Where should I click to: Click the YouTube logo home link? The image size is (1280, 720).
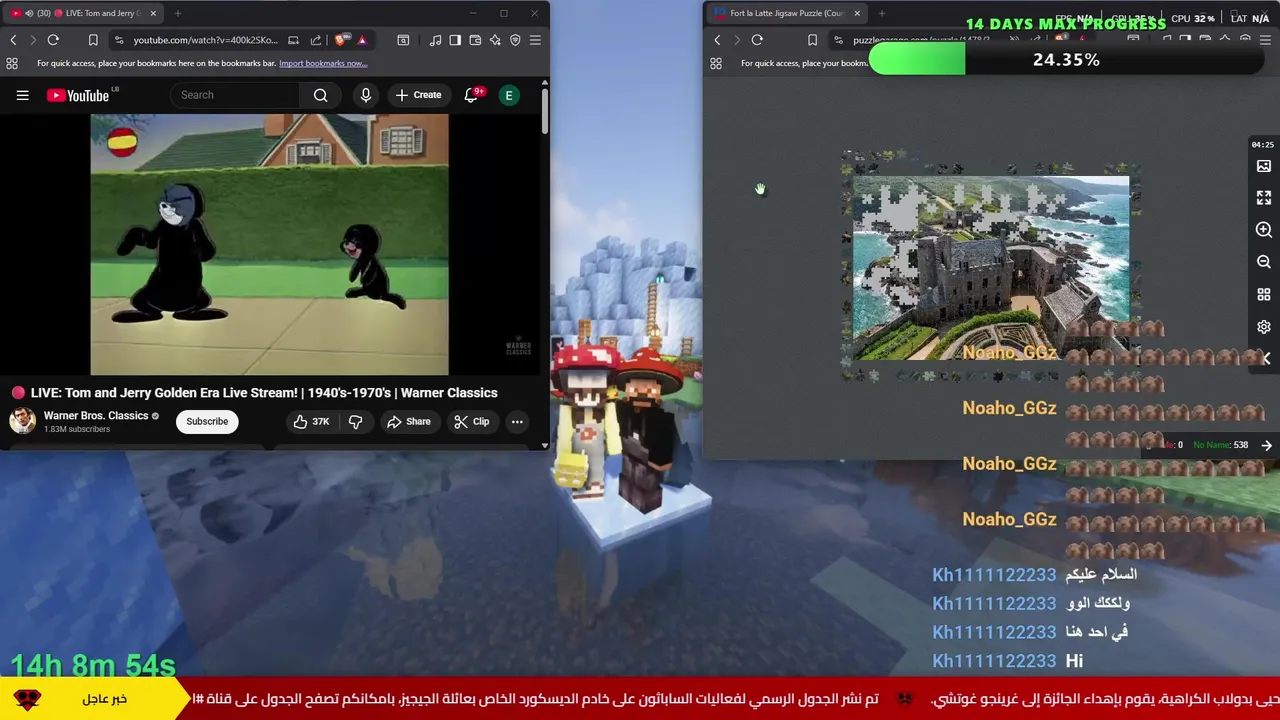[78, 95]
